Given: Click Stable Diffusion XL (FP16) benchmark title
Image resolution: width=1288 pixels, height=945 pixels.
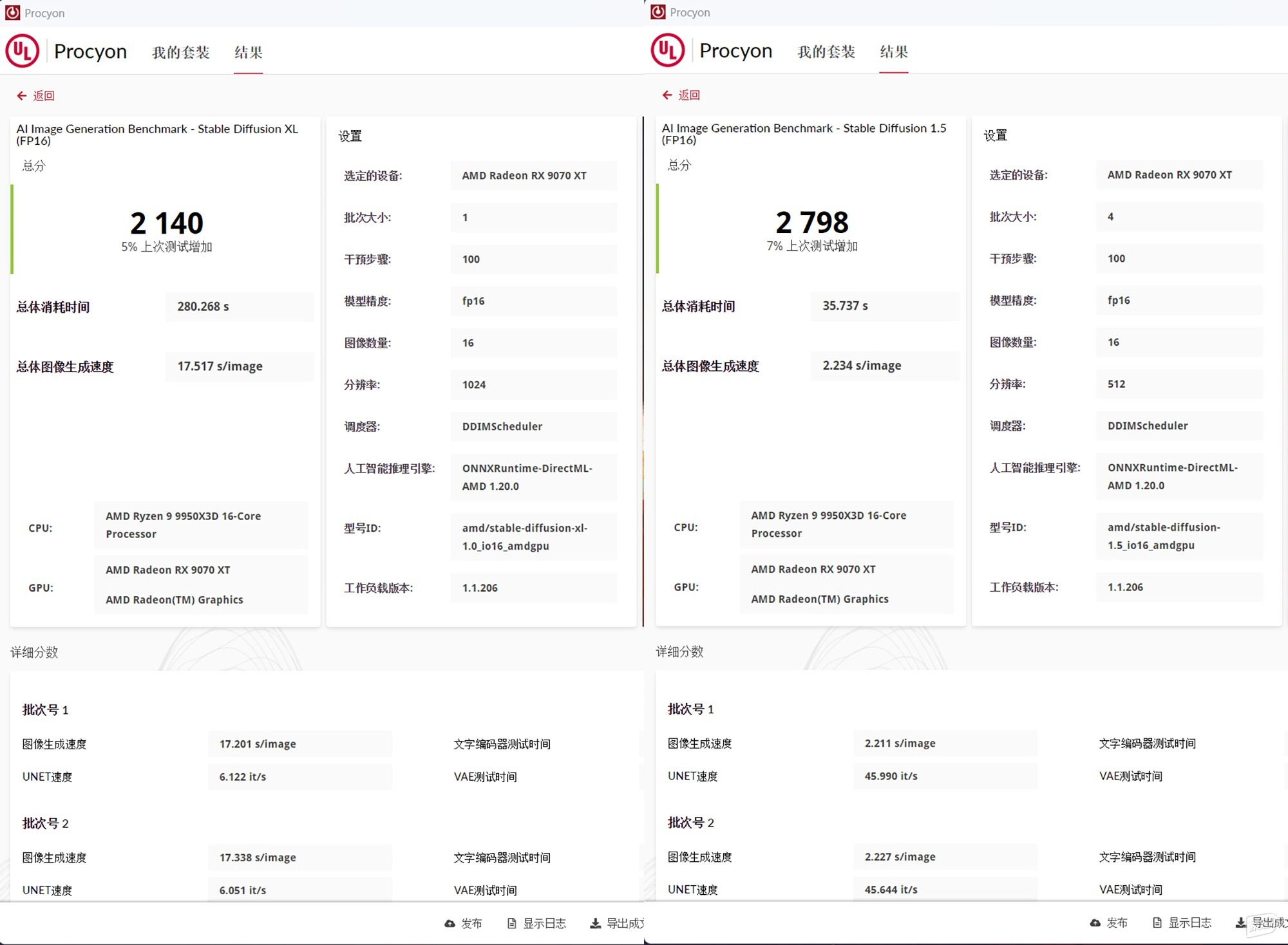Looking at the screenshot, I should [157, 135].
